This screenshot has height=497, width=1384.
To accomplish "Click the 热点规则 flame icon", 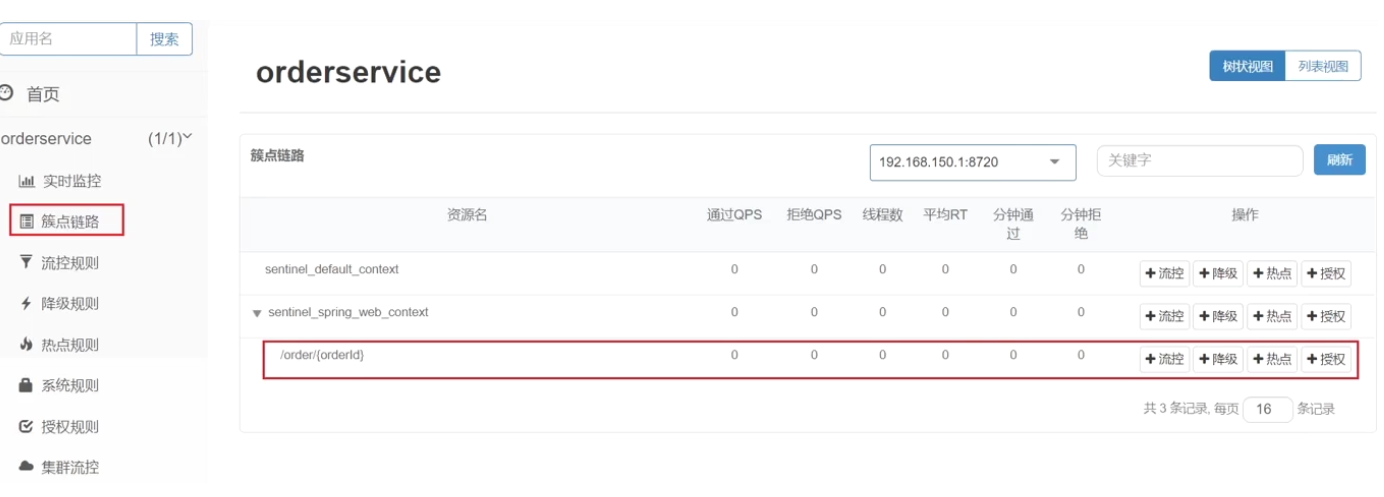I will 26,345.
